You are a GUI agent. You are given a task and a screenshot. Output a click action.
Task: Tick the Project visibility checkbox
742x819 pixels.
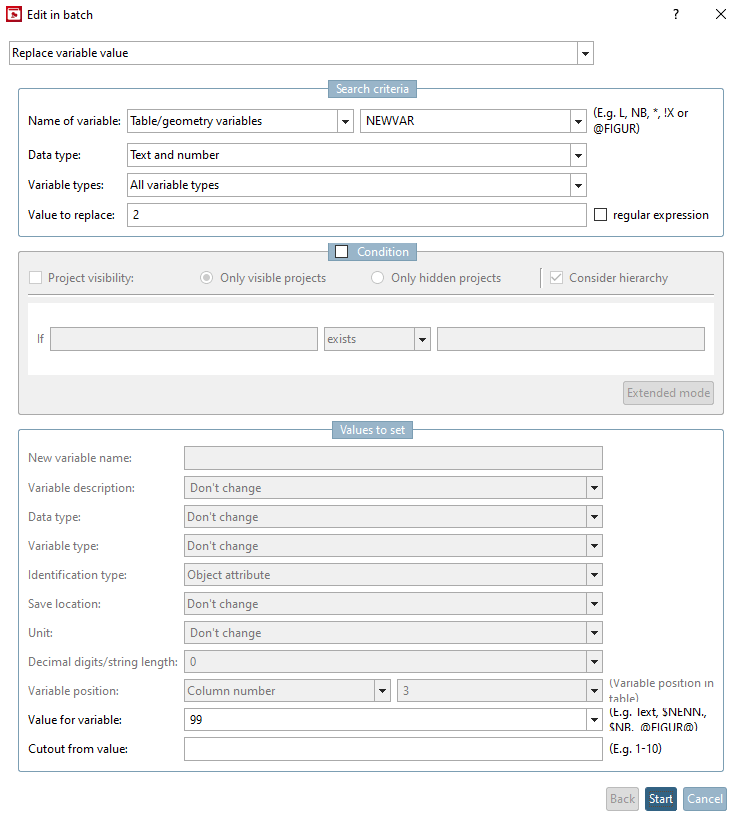36,278
